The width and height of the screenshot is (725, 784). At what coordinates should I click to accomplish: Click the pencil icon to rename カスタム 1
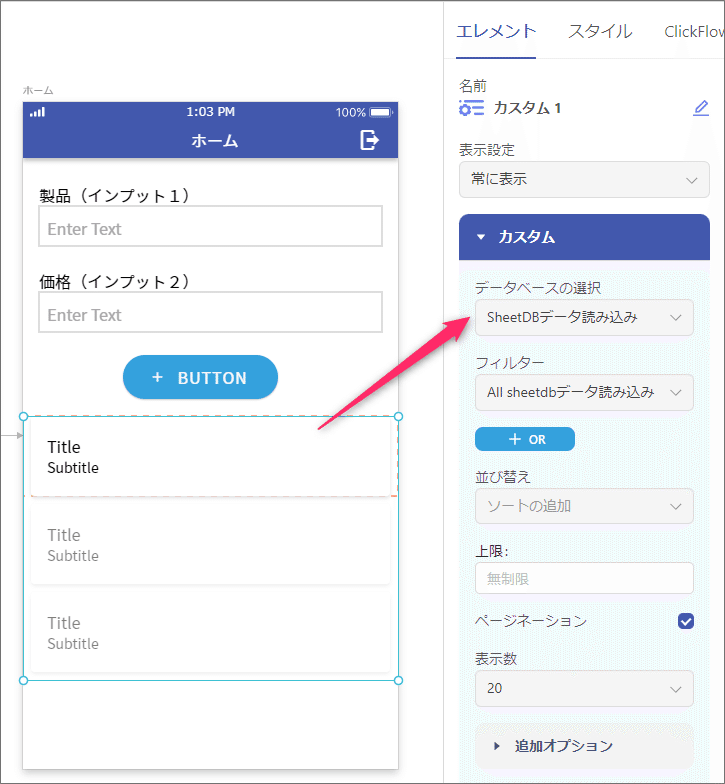(x=700, y=108)
